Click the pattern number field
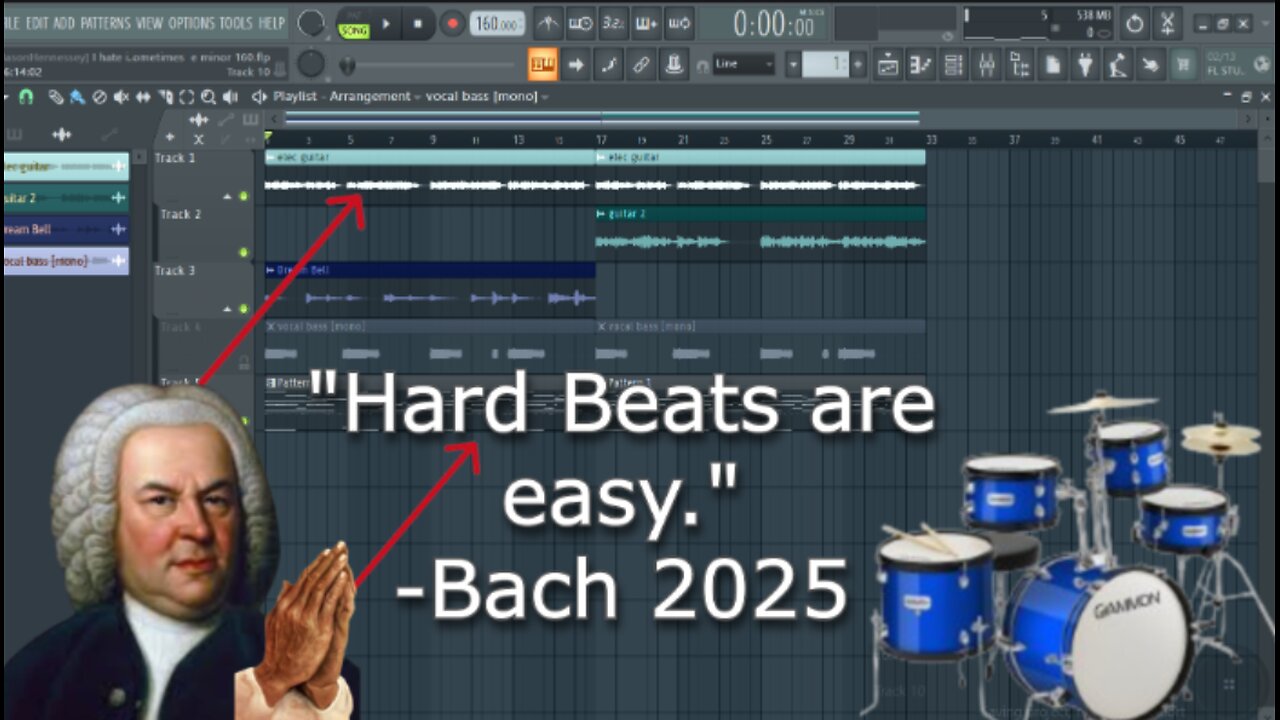Image resolution: width=1280 pixels, height=720 pixels. 826,65
